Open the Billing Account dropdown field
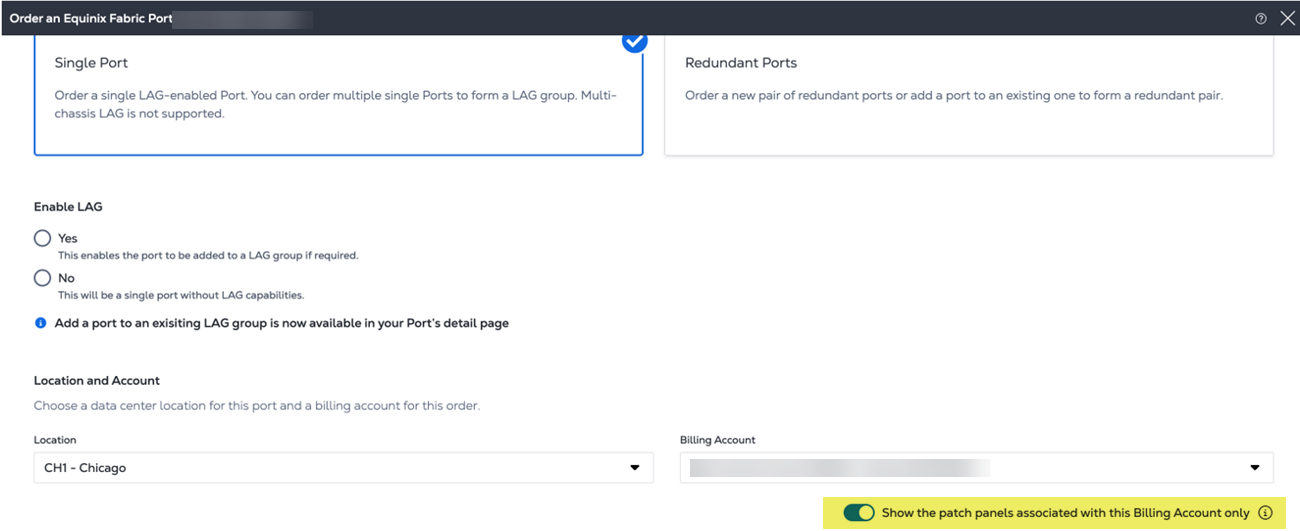This screenshot has height=531, width=1300. point(960,467)
